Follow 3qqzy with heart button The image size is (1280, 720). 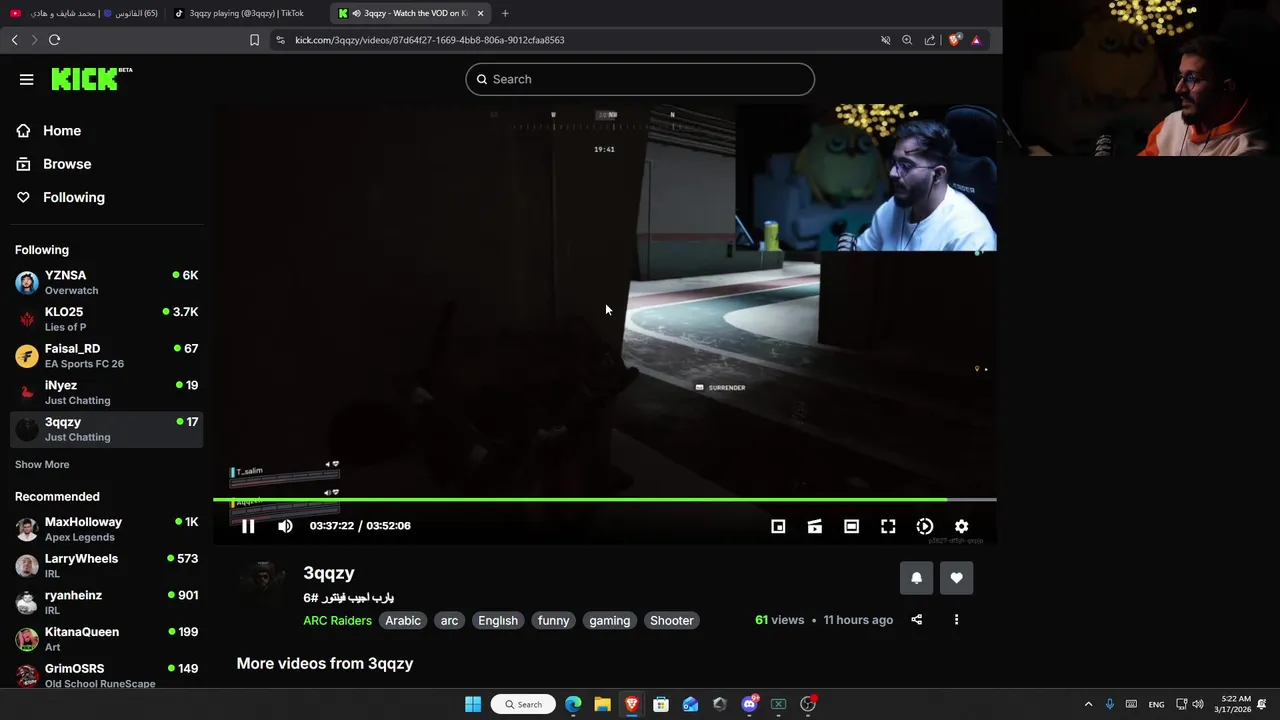point(956,577)
